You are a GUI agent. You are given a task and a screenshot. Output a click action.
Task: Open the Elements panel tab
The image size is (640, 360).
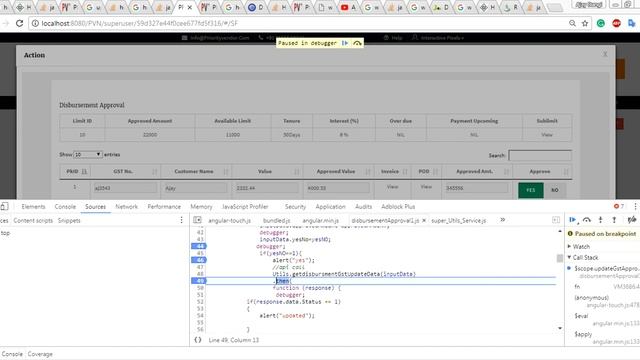(x=33, y=207)
